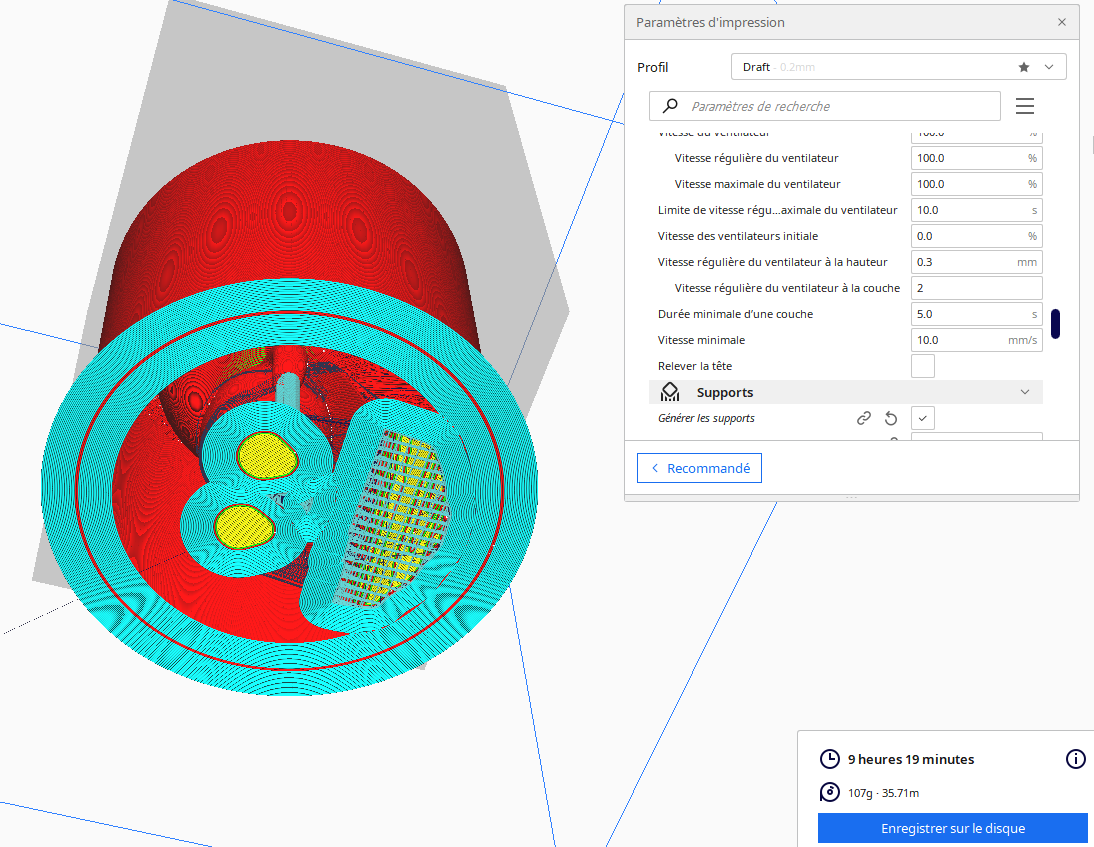
Task: Click Enregistrer sur le disque
Action: [952, 828]
